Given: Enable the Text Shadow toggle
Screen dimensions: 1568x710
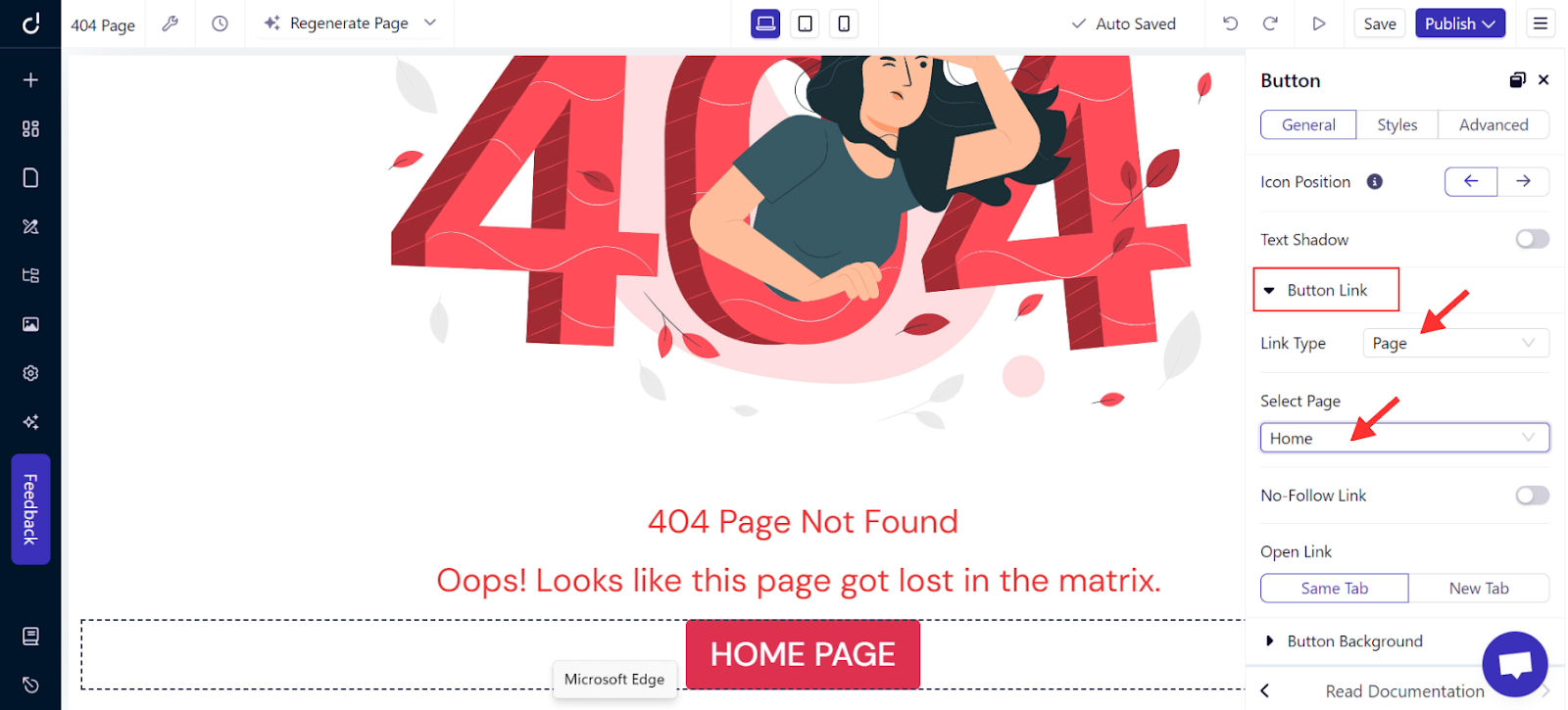Looking at the screenshot, I should click(1532, 239).
